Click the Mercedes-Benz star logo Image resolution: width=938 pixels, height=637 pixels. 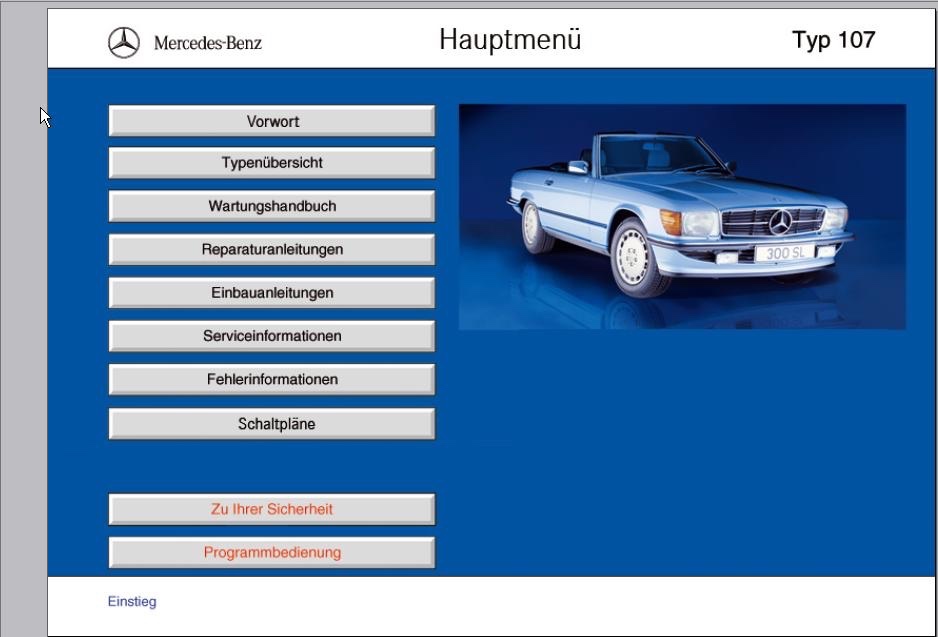[124, 42]
